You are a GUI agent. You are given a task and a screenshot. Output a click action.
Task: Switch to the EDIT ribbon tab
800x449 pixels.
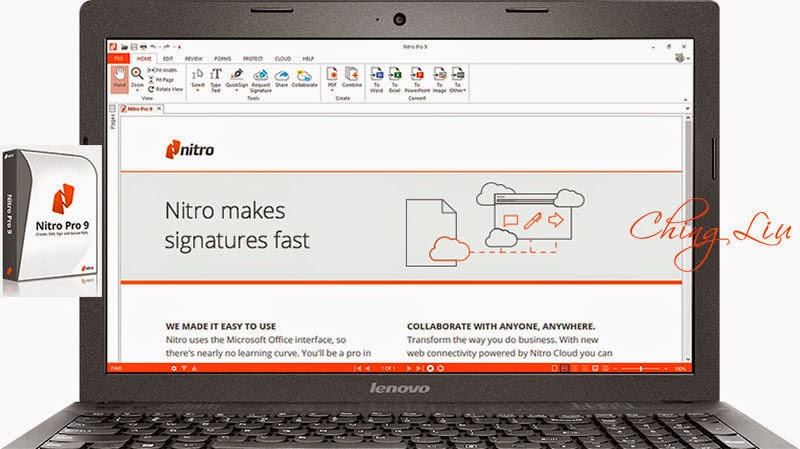click(x=168, y=59)
